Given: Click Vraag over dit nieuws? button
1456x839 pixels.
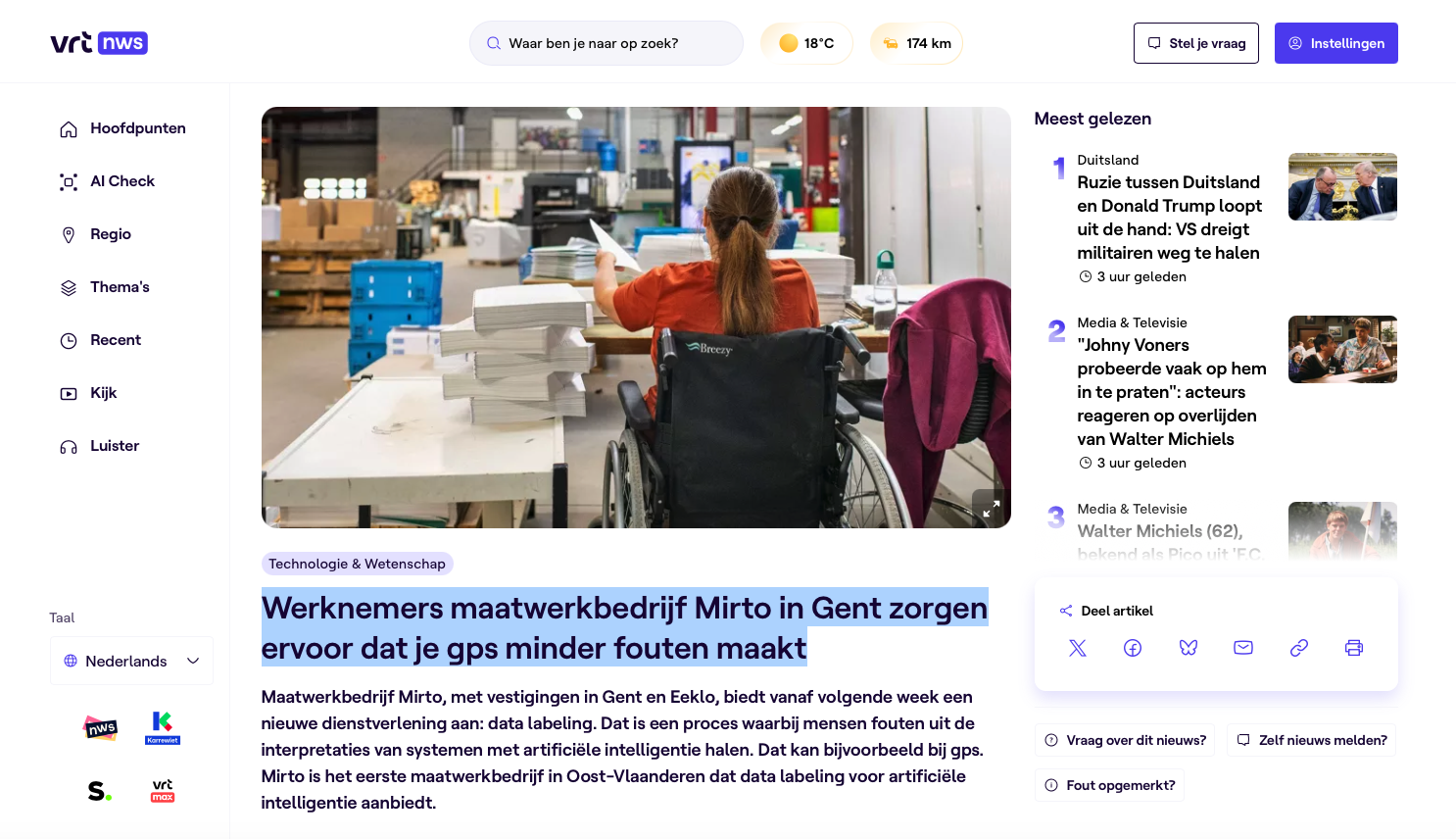Looking at the screenshot, I should (x=1126, y=740).
